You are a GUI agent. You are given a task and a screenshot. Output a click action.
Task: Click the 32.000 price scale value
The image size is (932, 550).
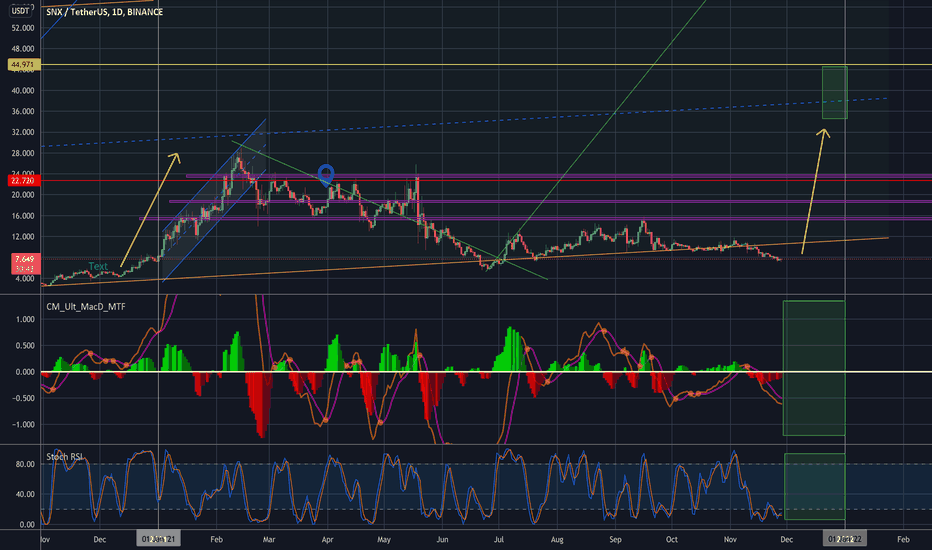pos(23,132)
